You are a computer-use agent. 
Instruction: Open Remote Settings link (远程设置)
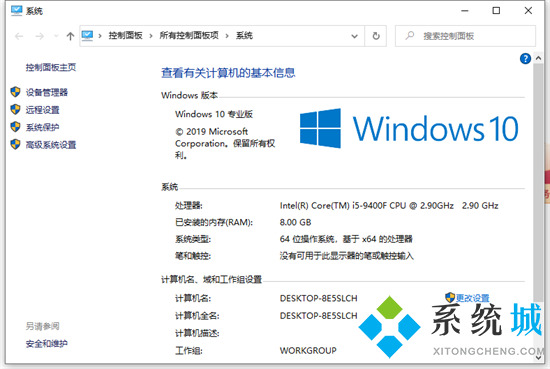point(42,110)
